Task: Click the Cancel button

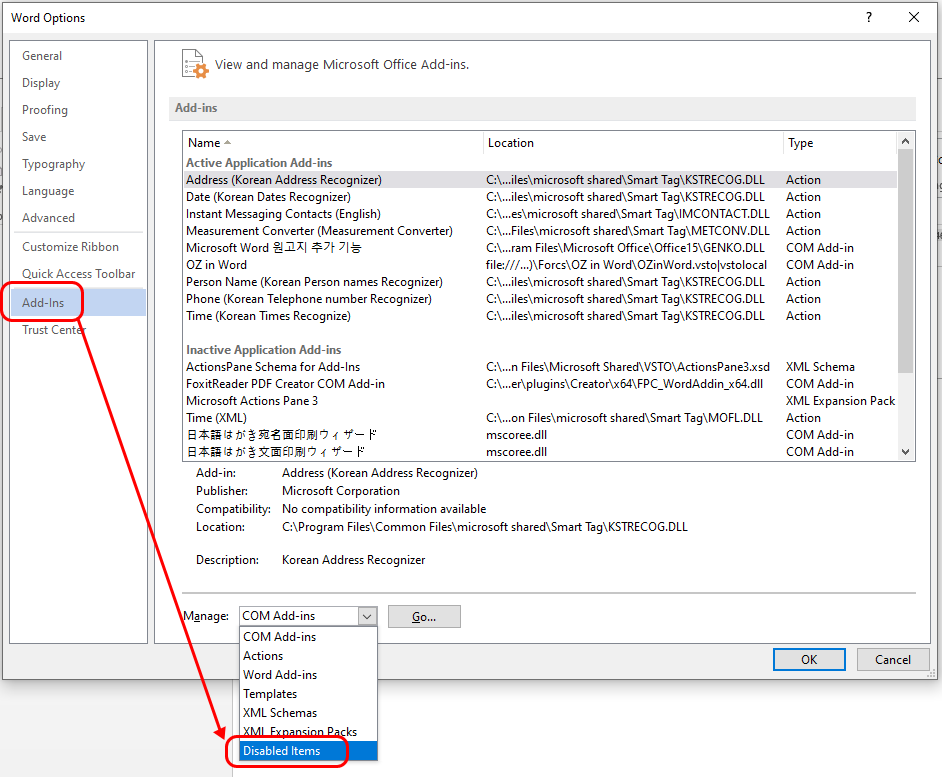Action: [893, 660]
